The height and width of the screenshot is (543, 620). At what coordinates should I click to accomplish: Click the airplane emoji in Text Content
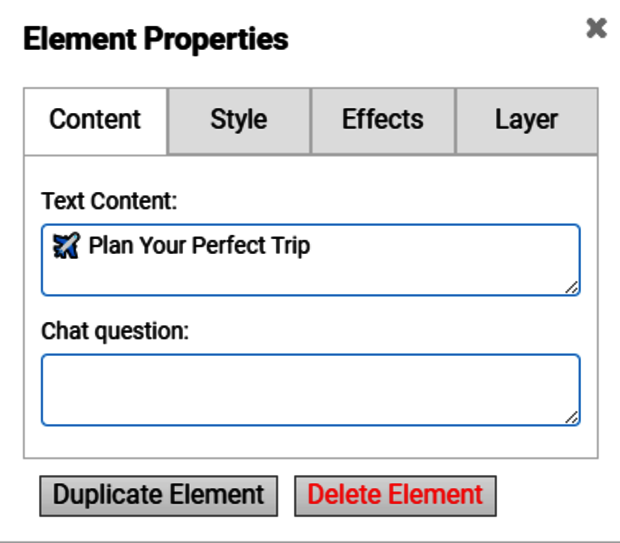(66, 245)
